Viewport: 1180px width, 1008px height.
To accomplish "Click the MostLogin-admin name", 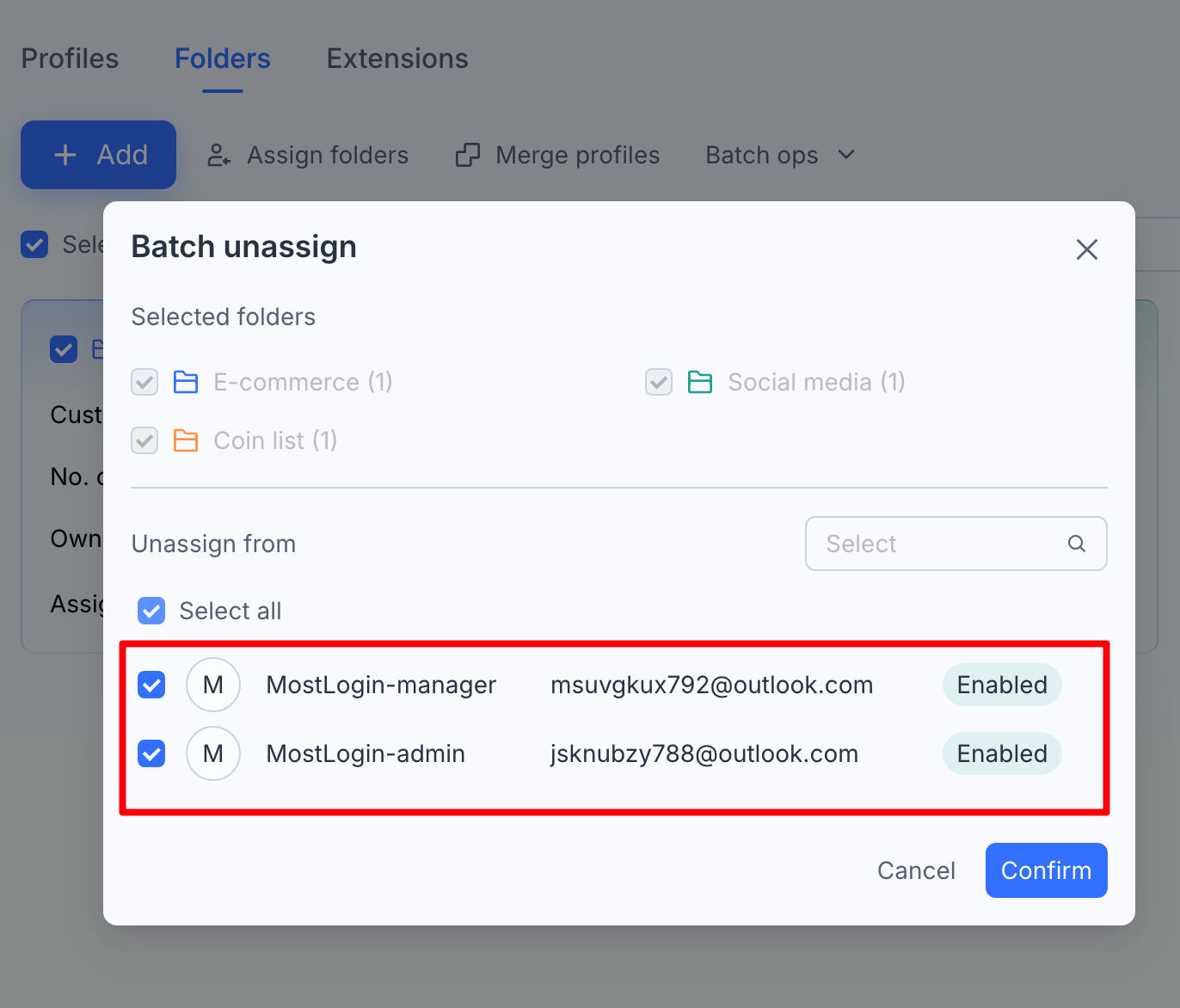I will pos(366,753).
